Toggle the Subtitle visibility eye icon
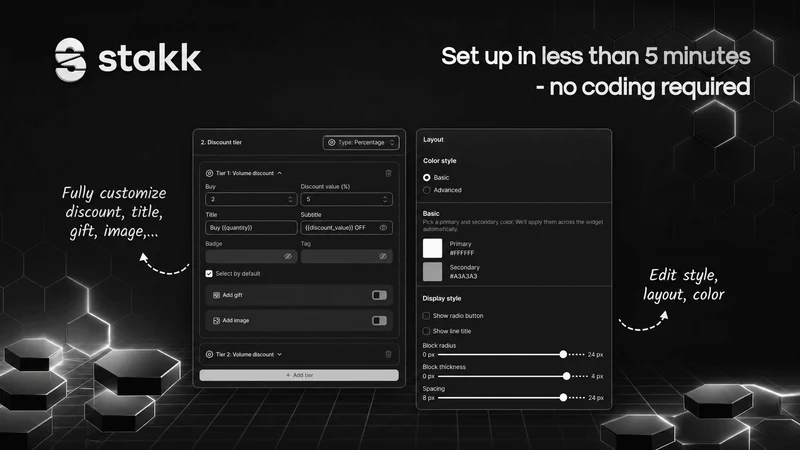The image size is (800, 450). click(x=383, y=228)
